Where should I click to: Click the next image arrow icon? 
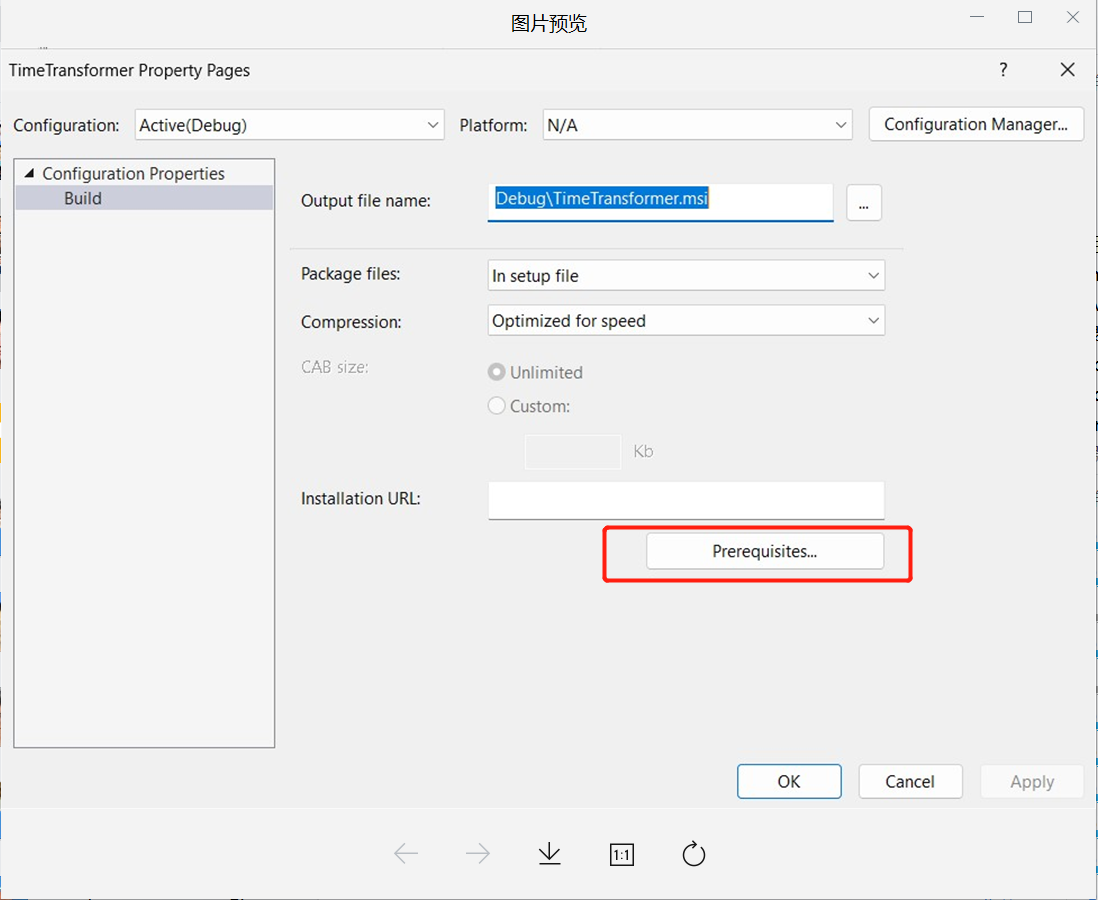(x=478, y=854)
